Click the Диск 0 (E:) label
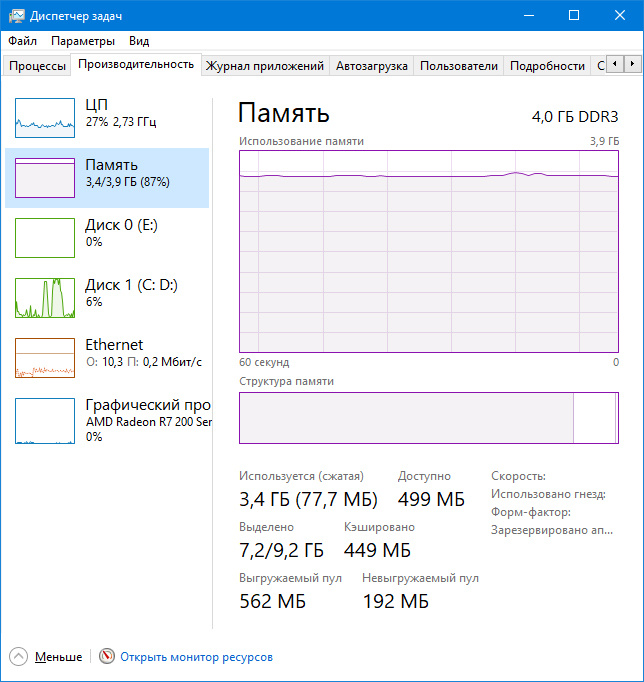The height and width of the screenshot is (682, 644). click(121, 225)
